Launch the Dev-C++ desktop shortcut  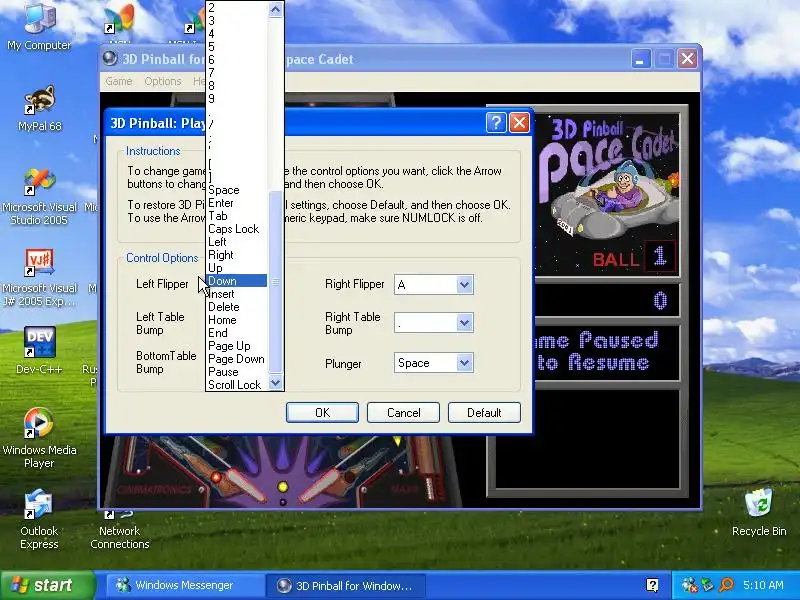coord(39,351)
